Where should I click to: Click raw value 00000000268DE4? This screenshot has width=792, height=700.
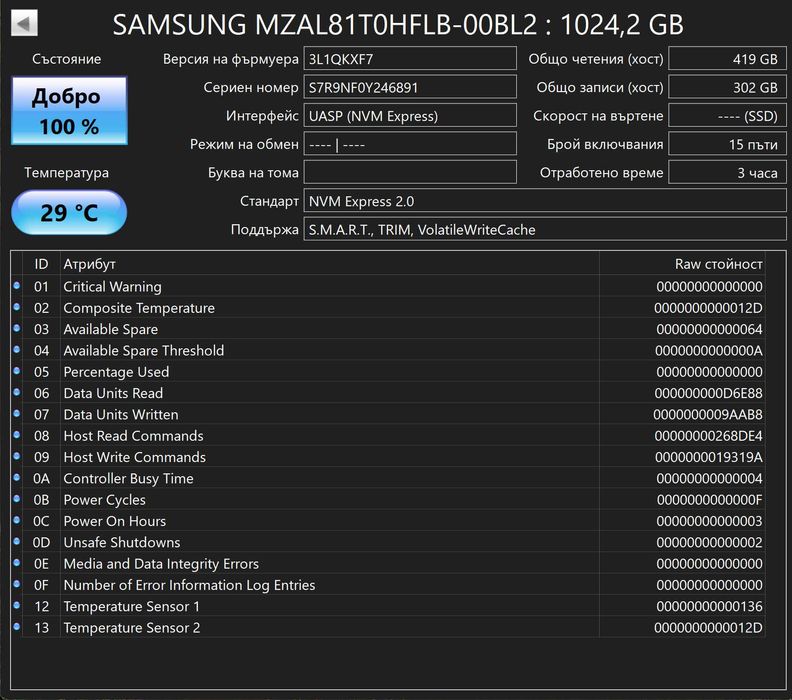(708, 436)
